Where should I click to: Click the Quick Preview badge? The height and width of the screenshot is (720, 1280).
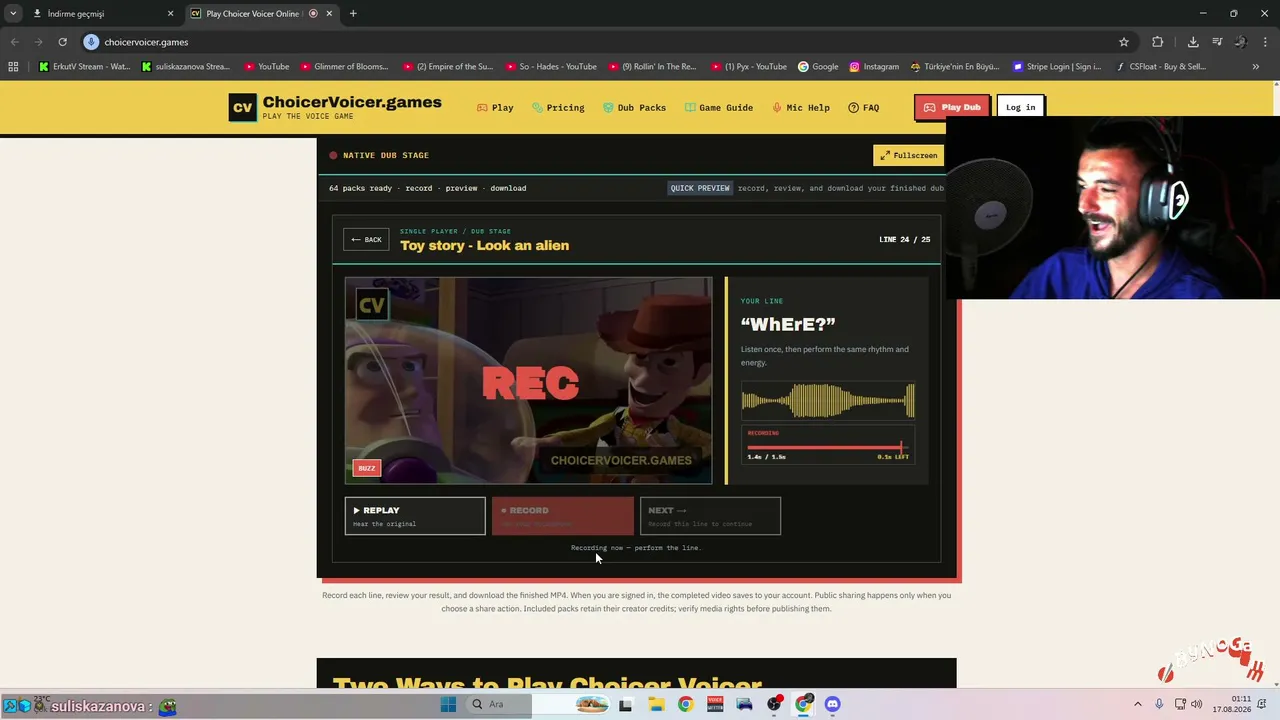700,188
